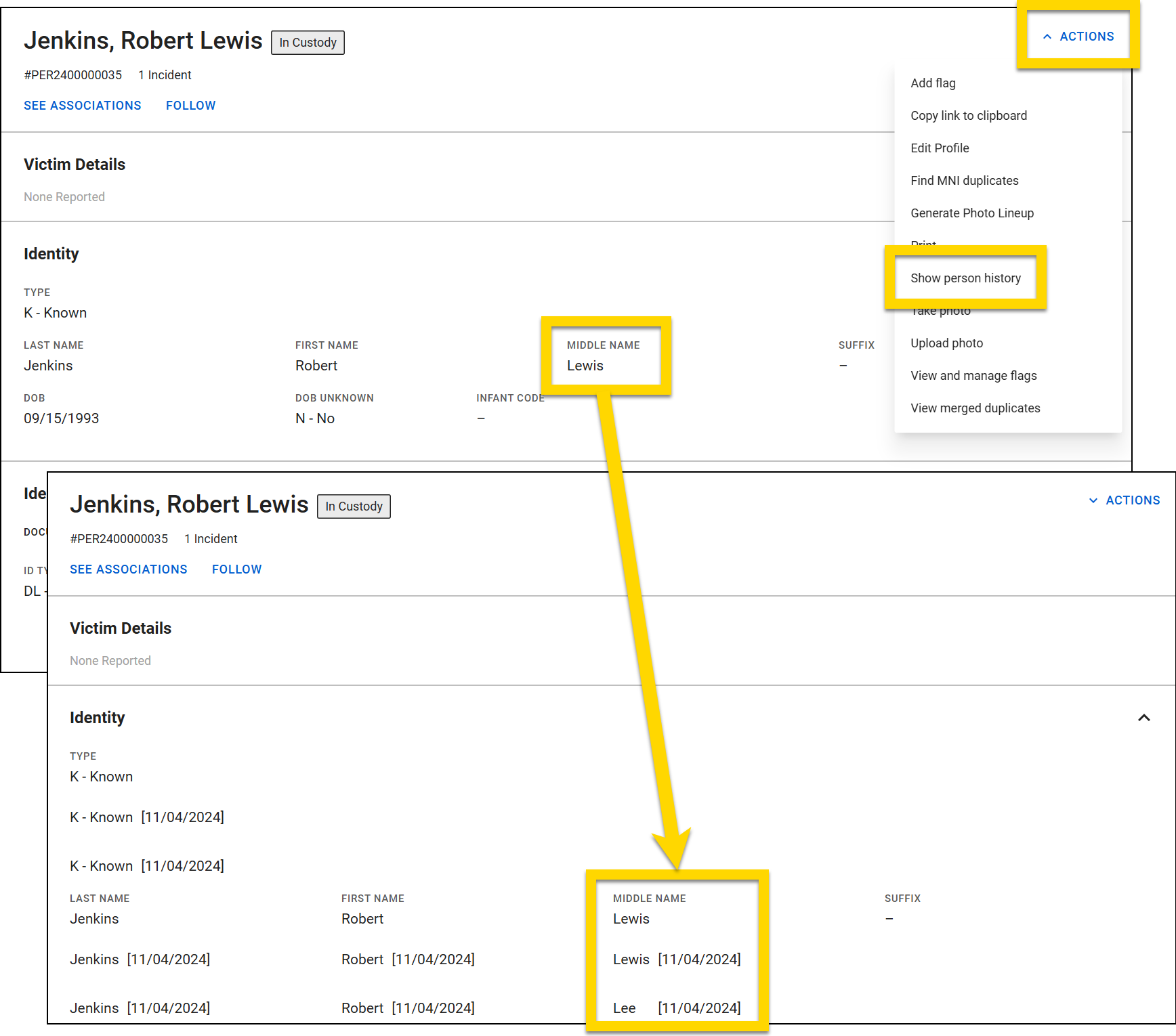Click the 1 Incident count

click(x=164, y=74)
